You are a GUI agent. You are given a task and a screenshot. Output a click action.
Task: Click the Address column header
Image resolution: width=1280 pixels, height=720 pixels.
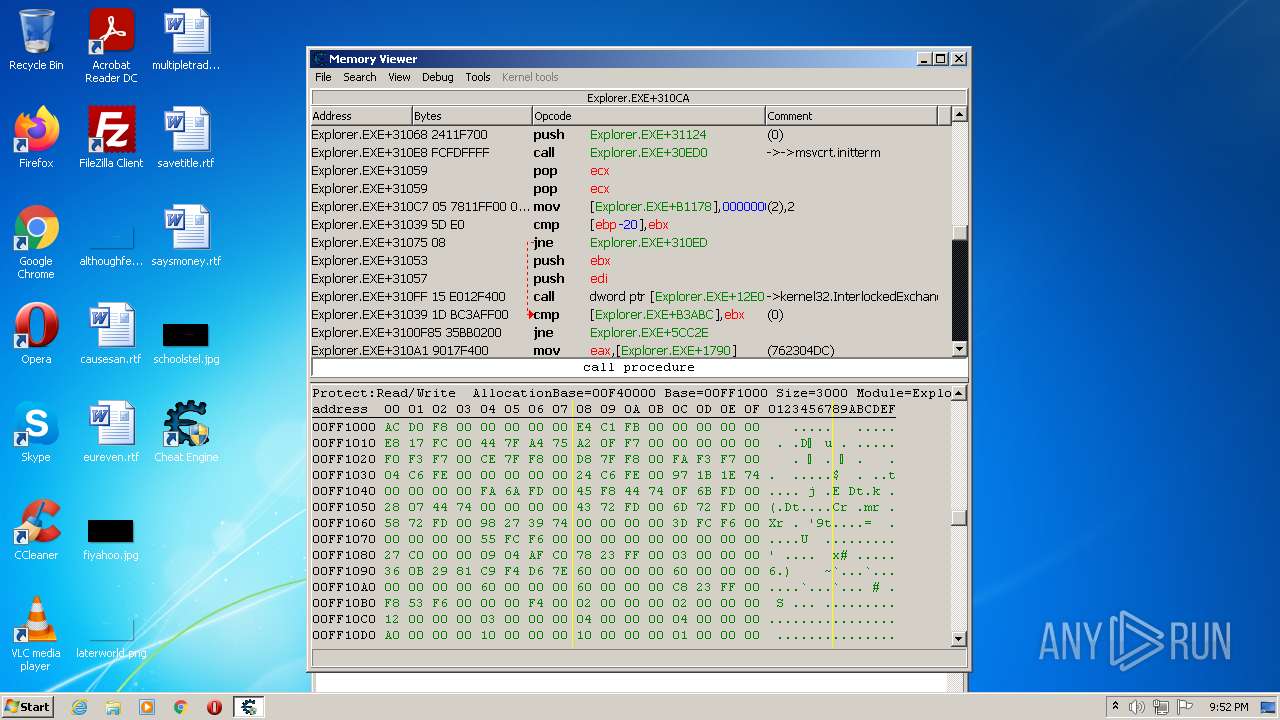pos(362,116)
